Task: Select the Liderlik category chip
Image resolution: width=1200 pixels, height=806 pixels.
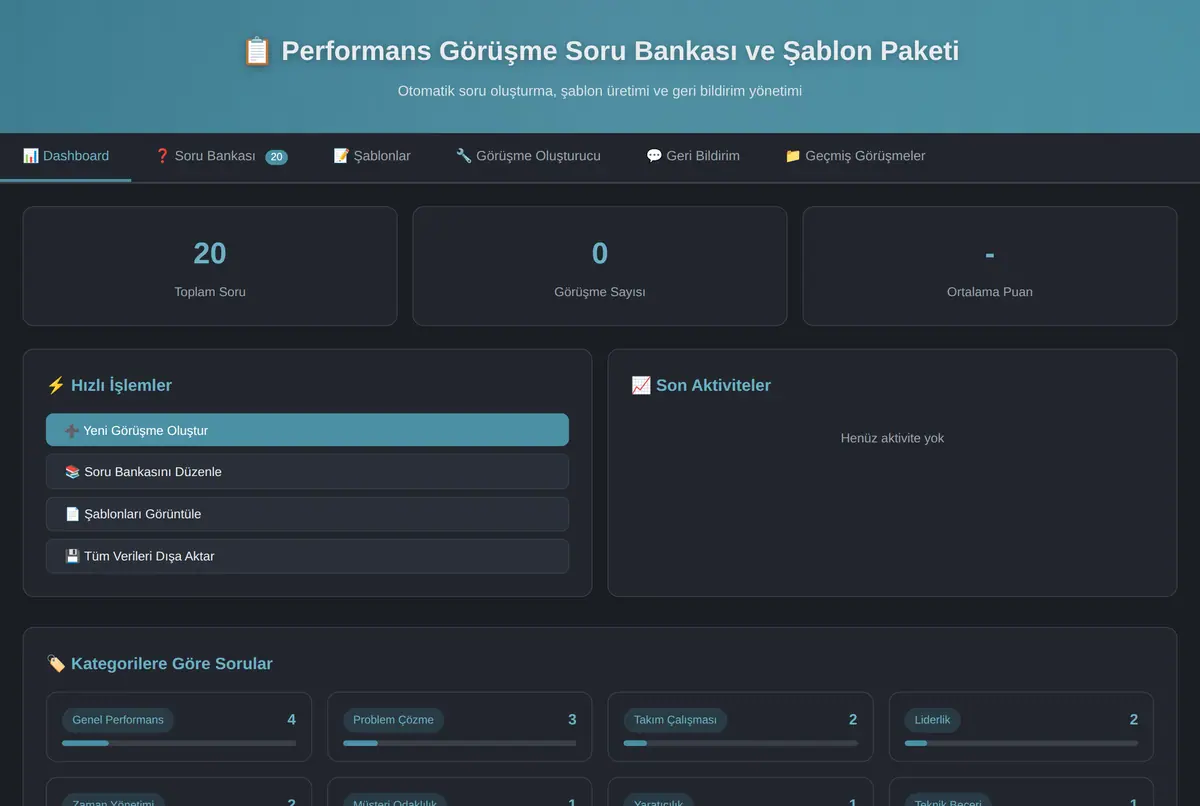Action: tap(933, 720)
